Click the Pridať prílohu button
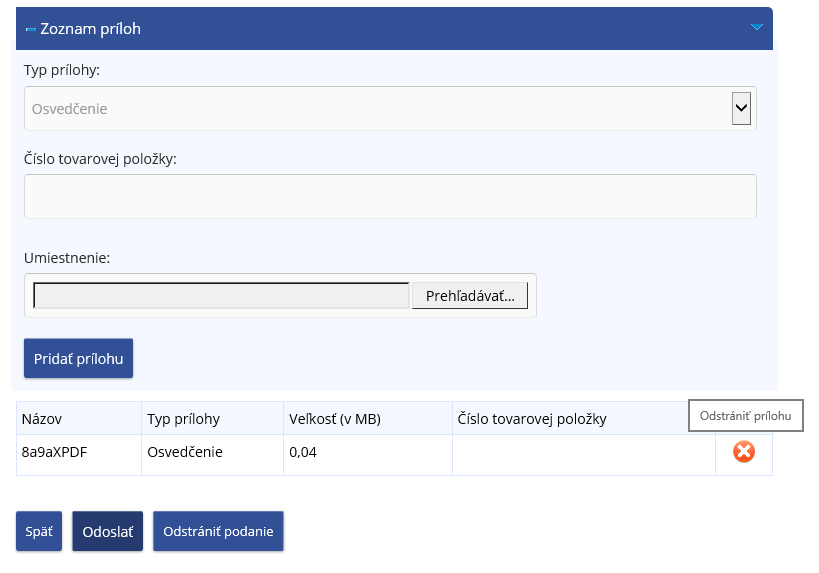This screenshot has width=819, height=573. click(x=78, y=358)
